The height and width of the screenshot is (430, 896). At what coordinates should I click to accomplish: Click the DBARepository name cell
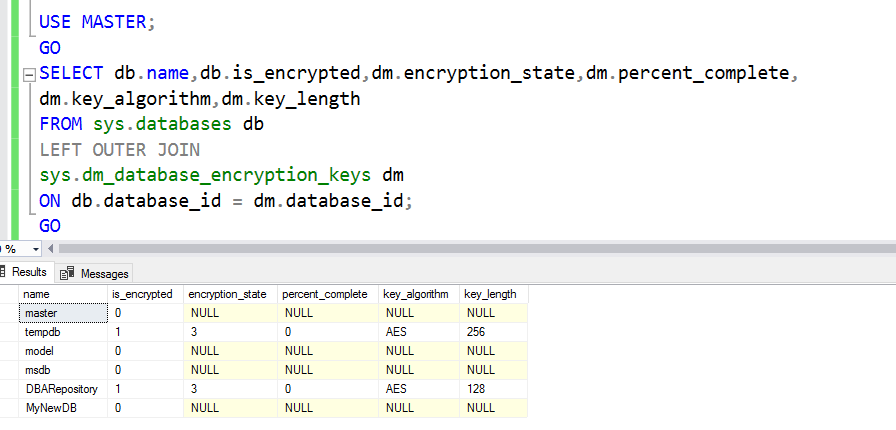pos(63,389)
